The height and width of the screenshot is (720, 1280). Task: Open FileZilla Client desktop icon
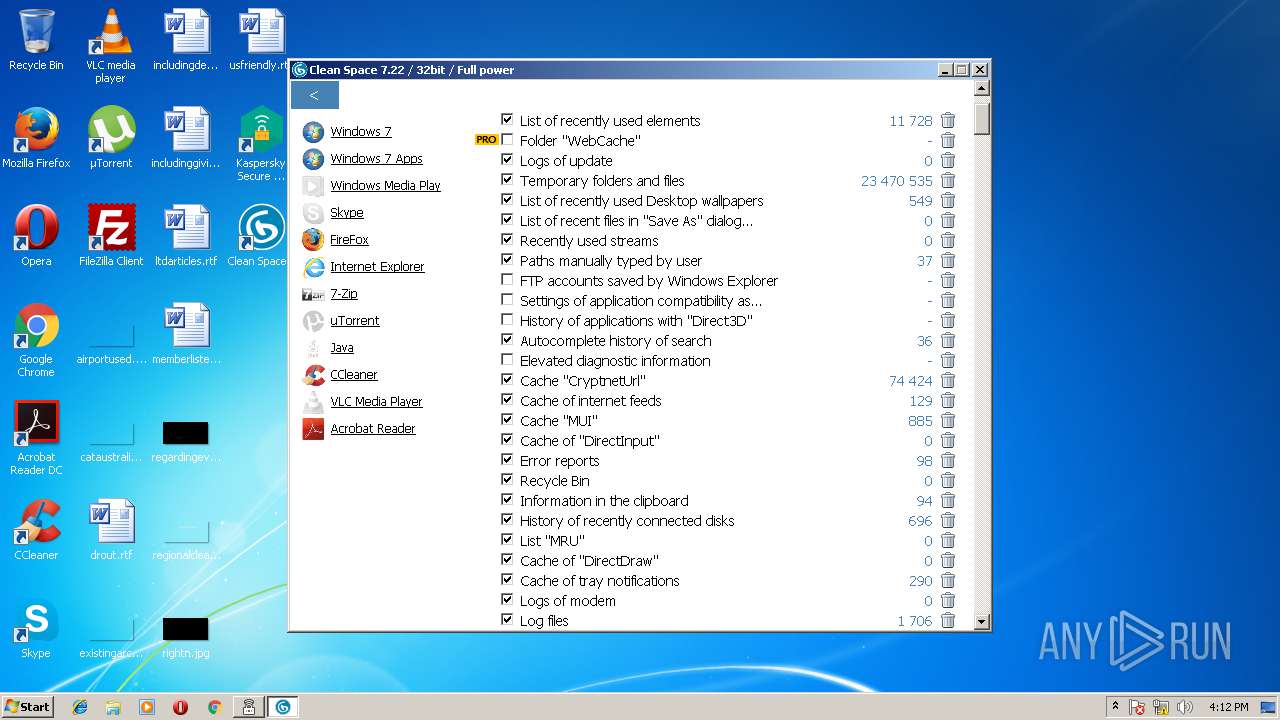[x=111, y=236]
